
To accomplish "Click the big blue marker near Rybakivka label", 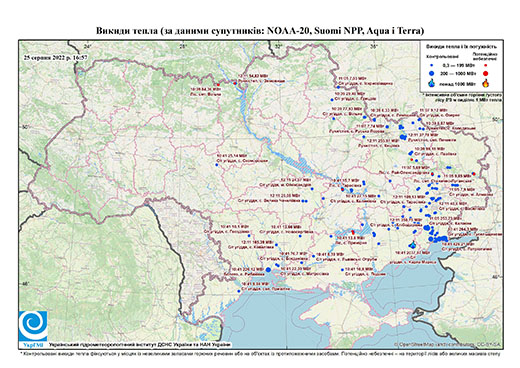I will [268, 270].
